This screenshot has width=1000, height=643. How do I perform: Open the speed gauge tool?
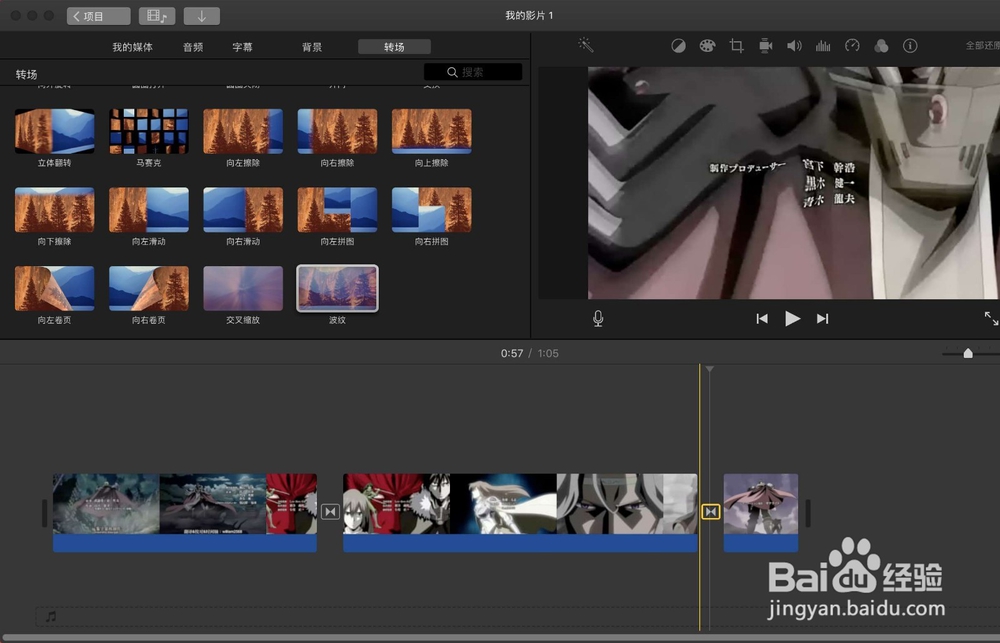click(x=852, y=46)
